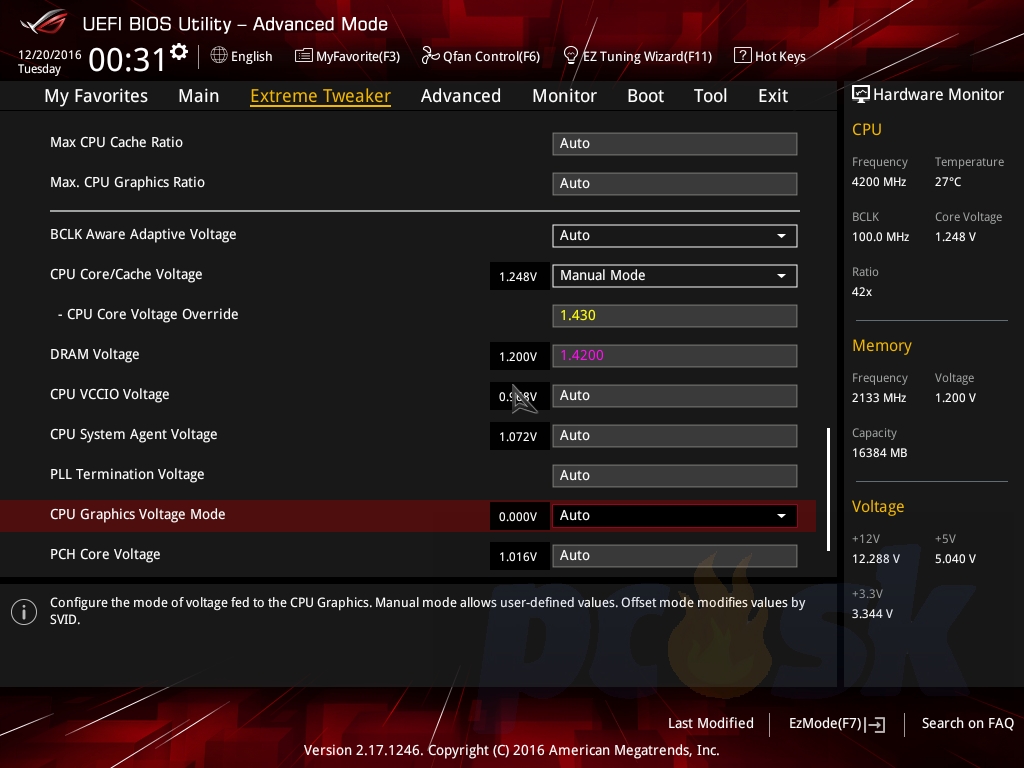Click Max. CPU Graphics Ratio field
Image resolution: width=1024 pixels, height=768 pixels.
[675, 184]
